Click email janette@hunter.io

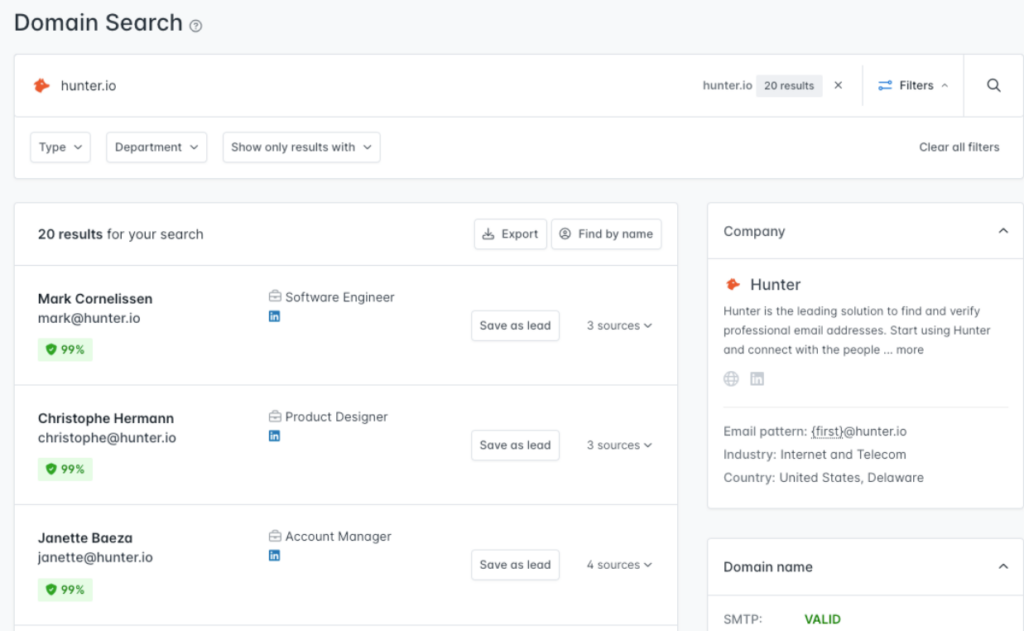[95, 557]
